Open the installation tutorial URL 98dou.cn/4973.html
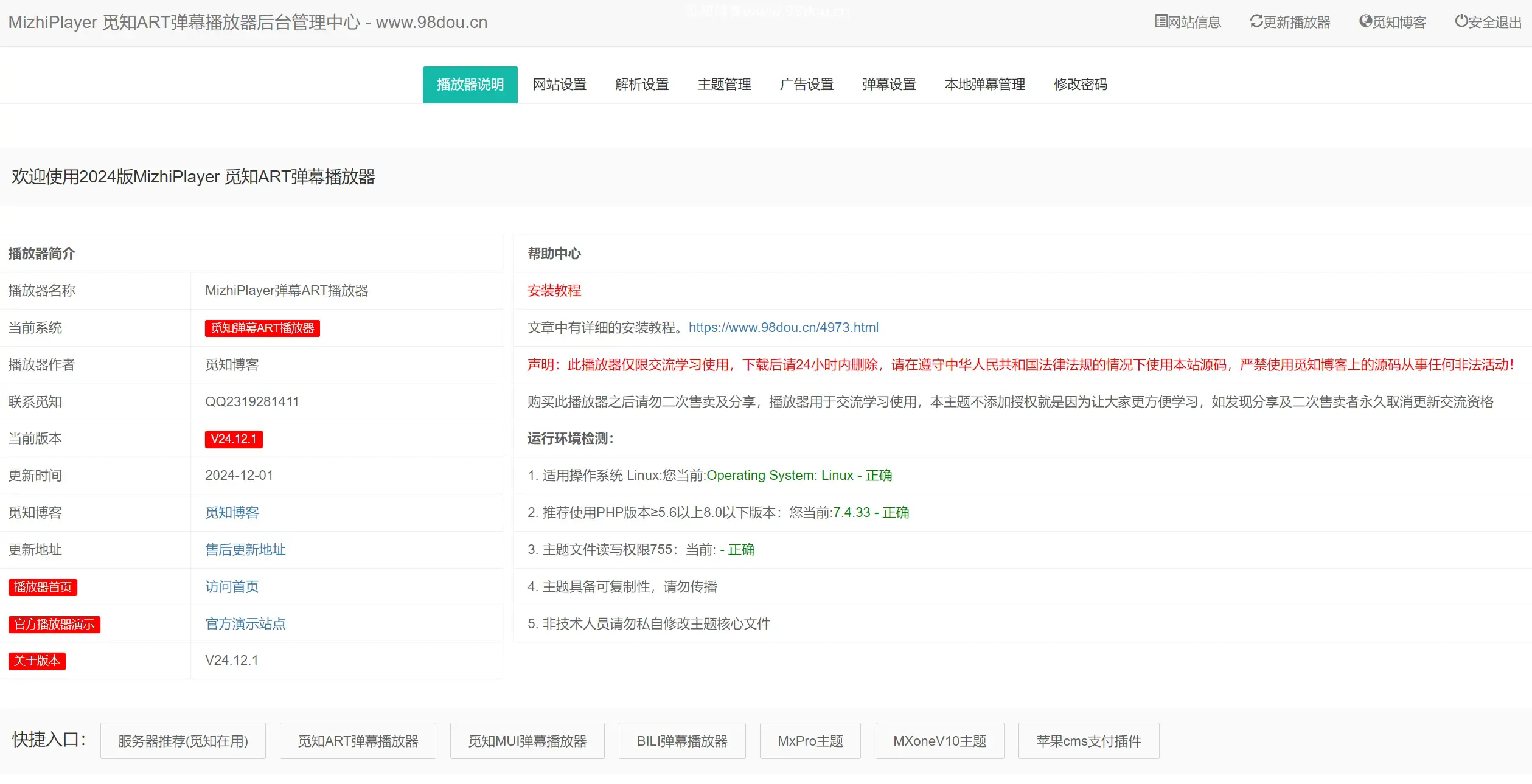This screenshot has height=784, width=1532. click(783, 328)
